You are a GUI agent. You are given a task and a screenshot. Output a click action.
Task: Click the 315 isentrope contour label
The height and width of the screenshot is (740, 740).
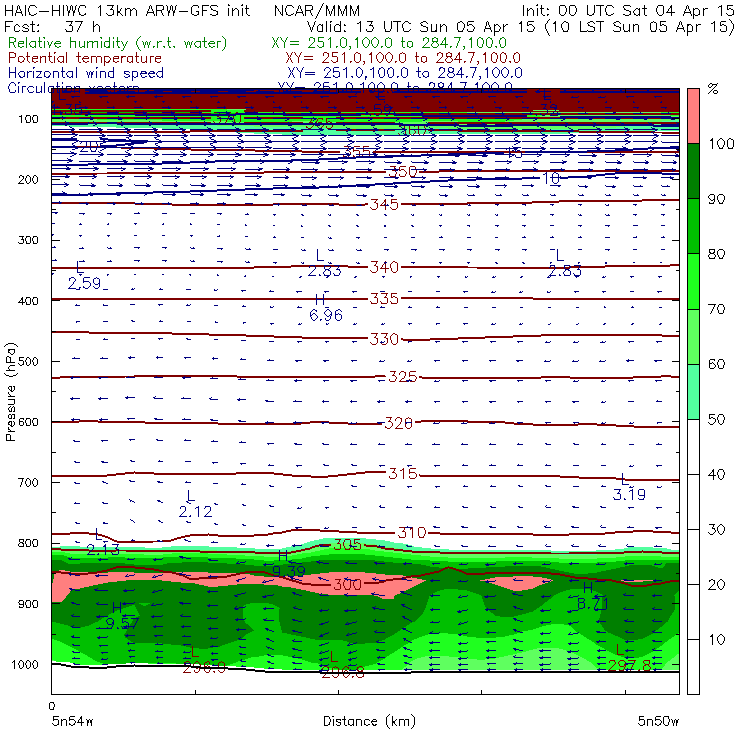pos(403,473)
